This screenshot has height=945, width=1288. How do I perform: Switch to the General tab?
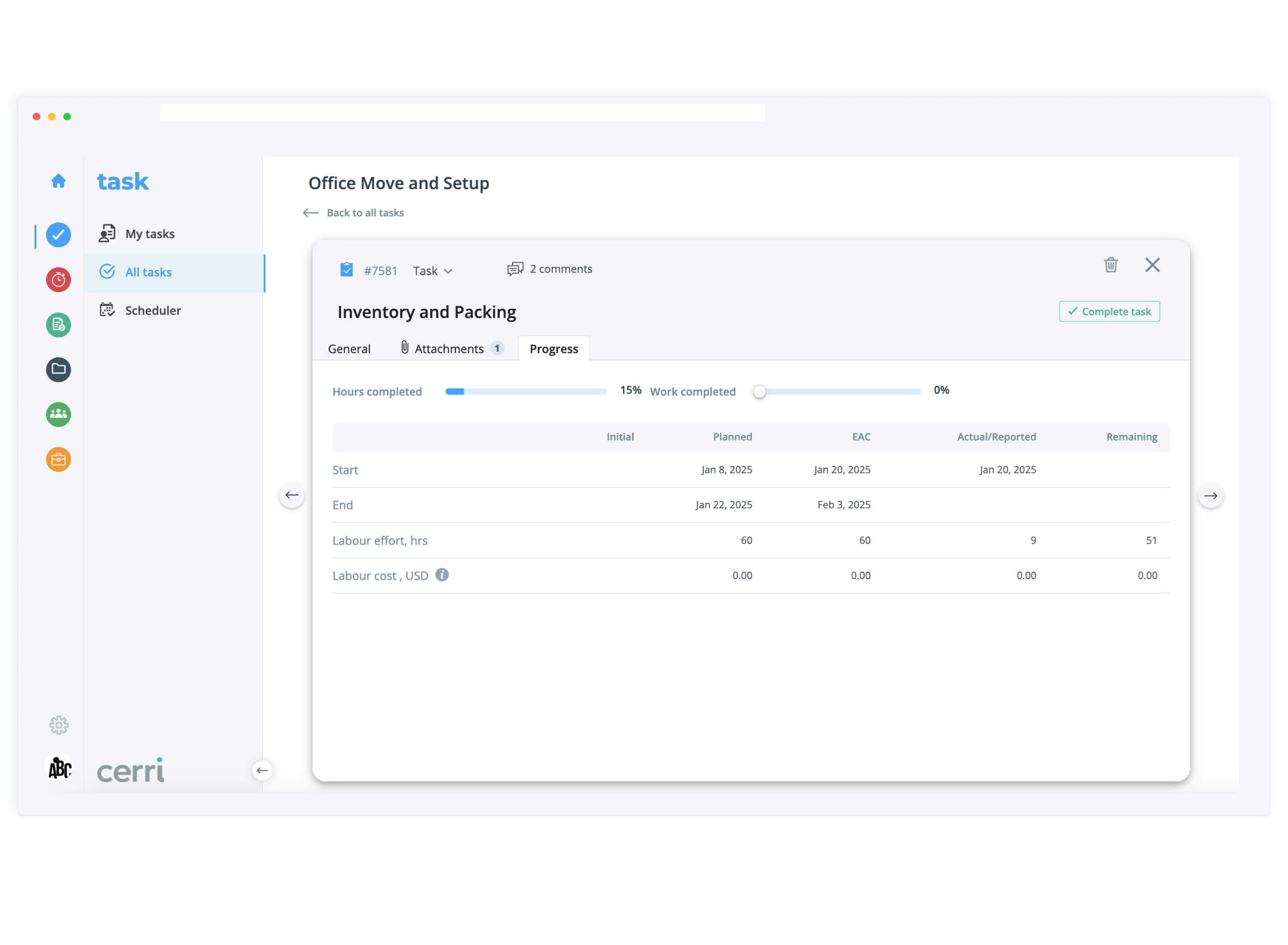point(349,349)
